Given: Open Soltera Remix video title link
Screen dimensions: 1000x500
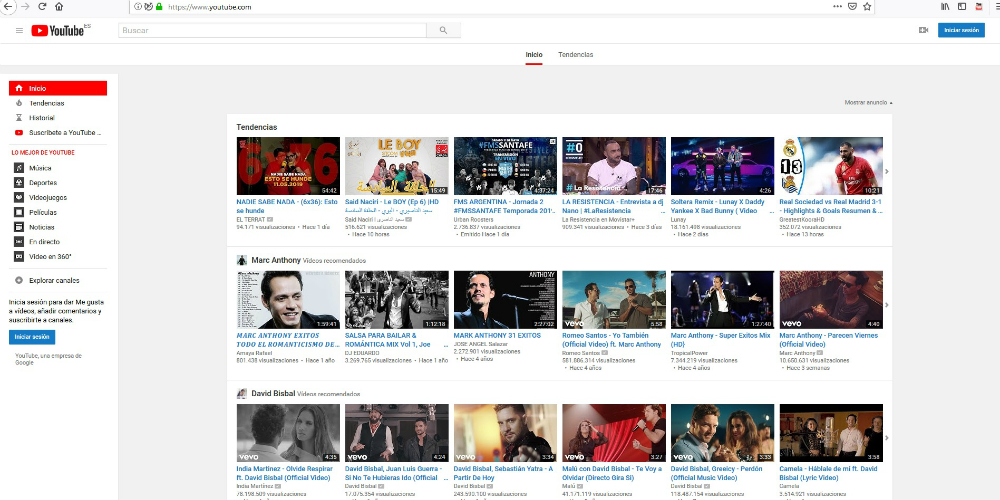Looking at the screenshot, I should tap(718, 205).
